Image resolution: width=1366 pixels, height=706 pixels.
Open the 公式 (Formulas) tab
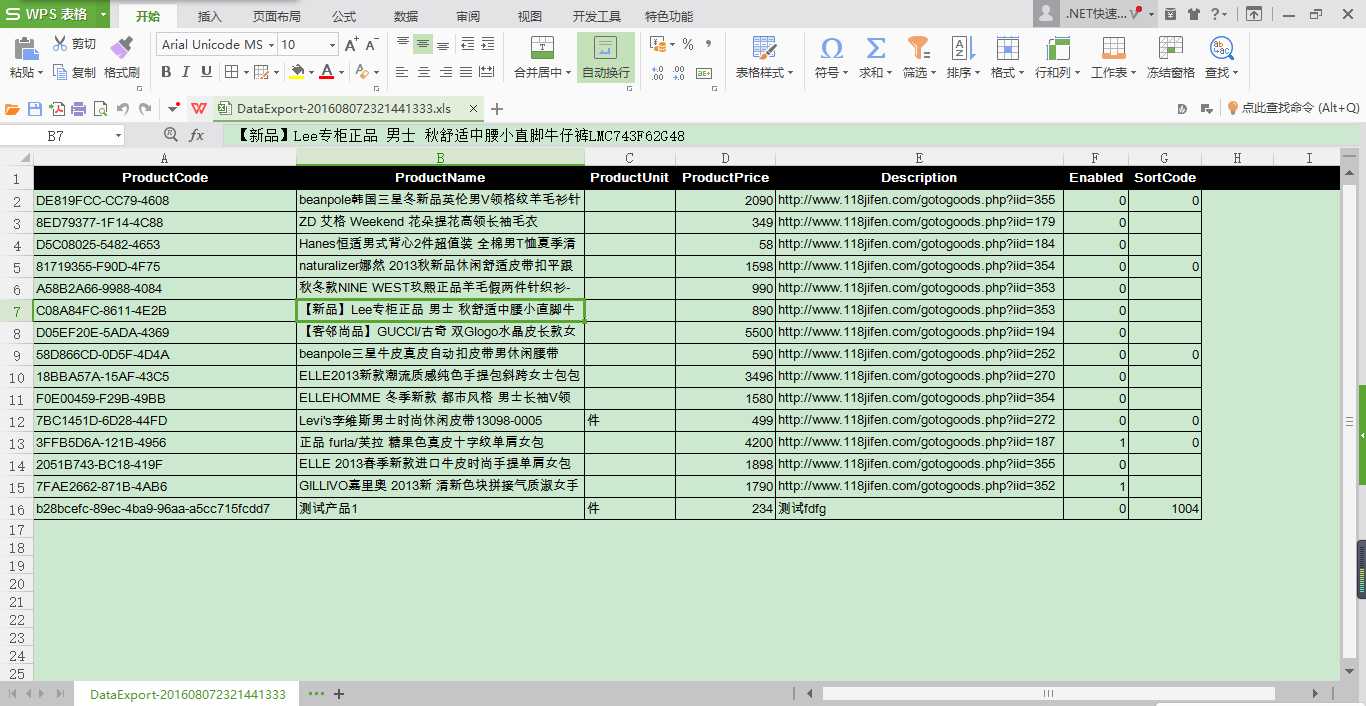(x=344, y=17)
